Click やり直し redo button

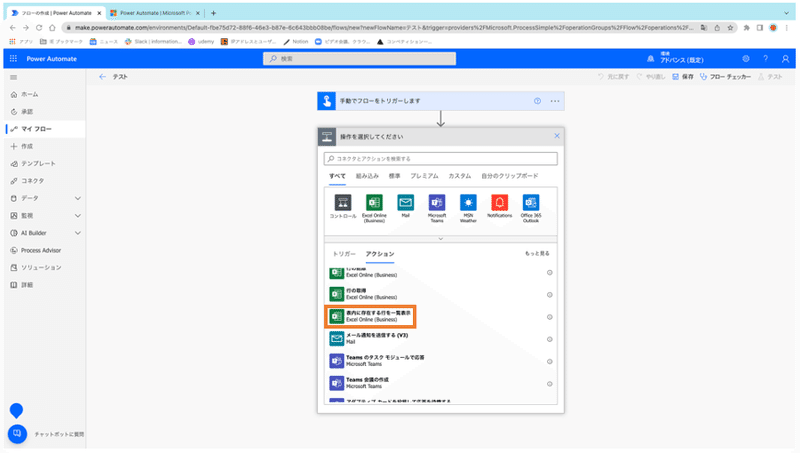(x=651, y=77)
